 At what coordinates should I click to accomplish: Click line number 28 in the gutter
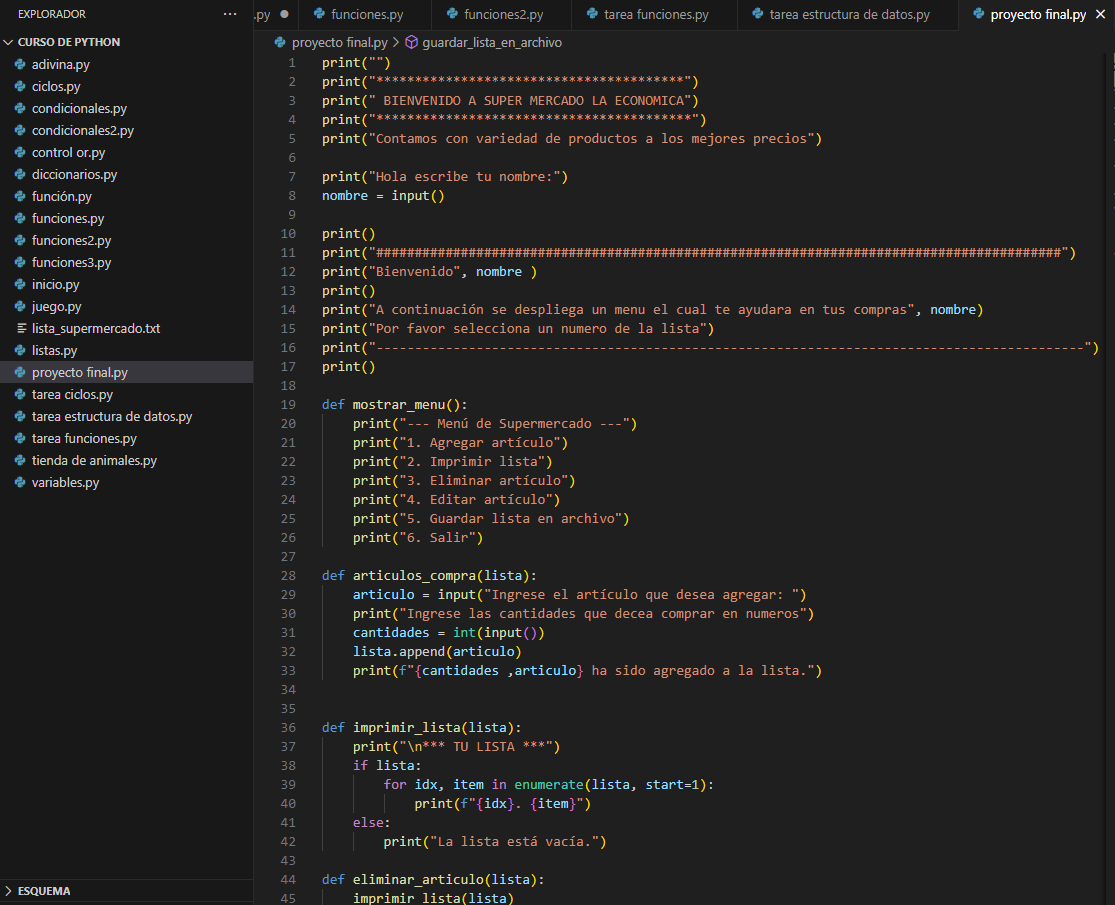coord(288,575)
